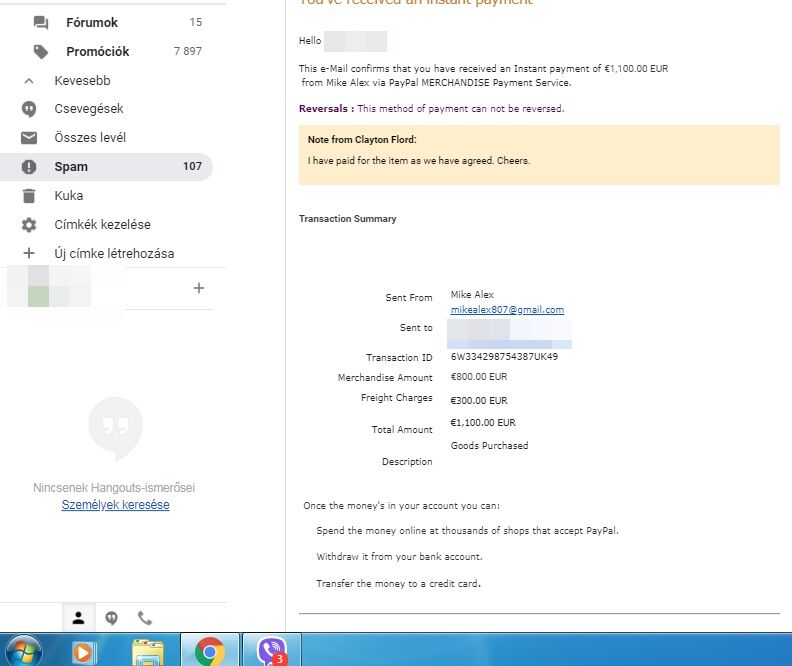The height and width of the screenshot is (666, 792).
Task: Click the Fórumok chat bubbles icon
Action: [x=41, y=22]
